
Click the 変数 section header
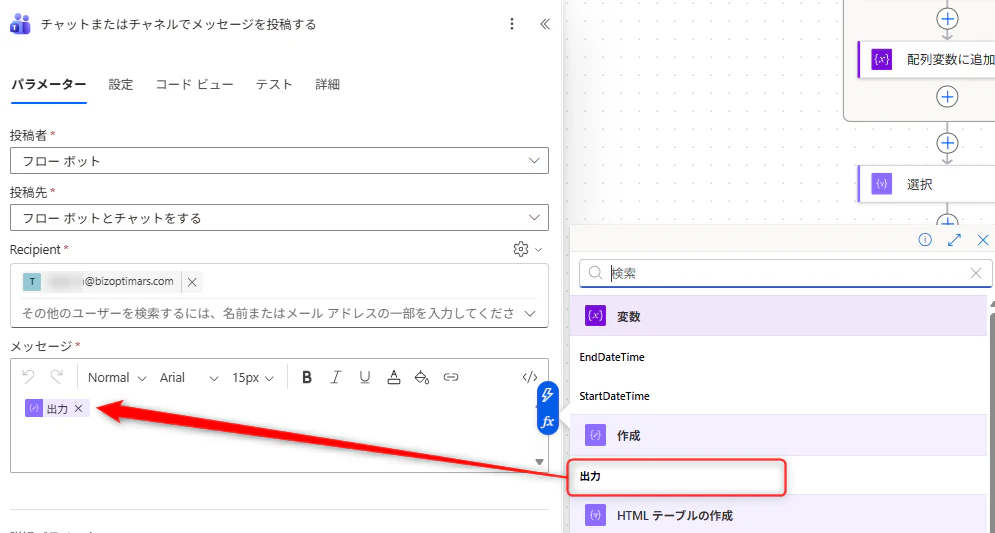coord(779,316)
